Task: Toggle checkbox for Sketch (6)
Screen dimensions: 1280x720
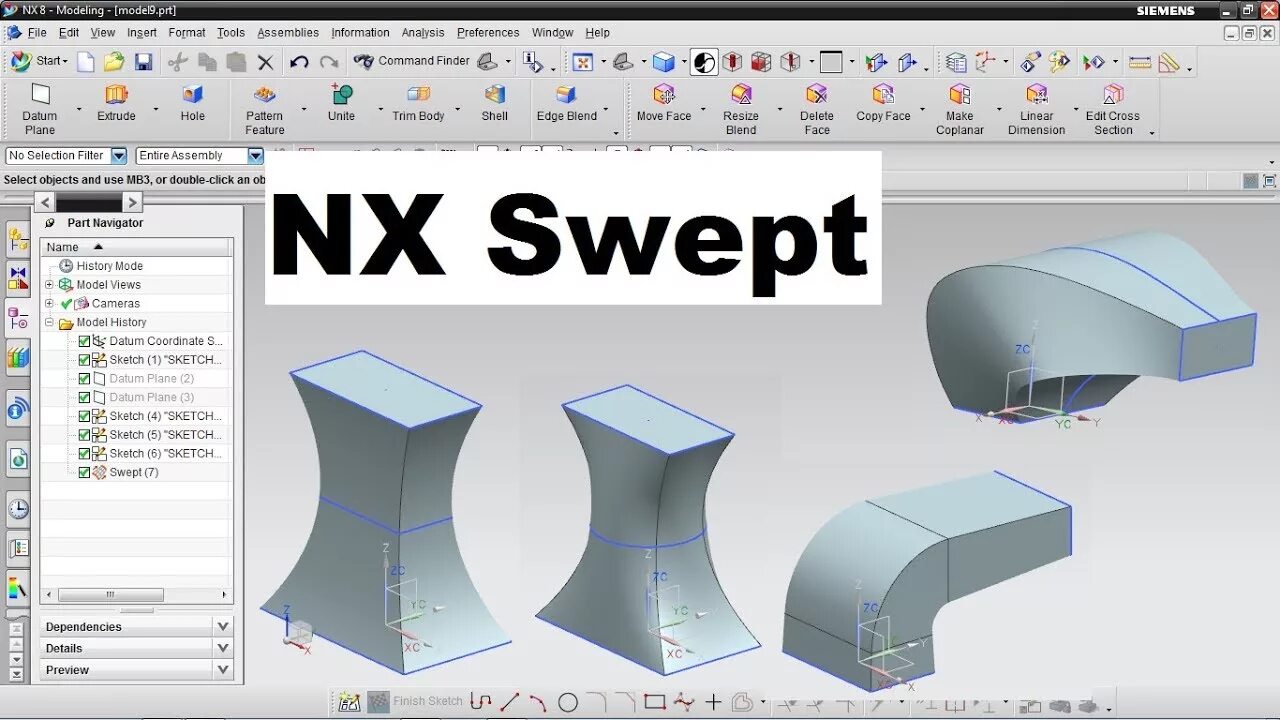Action: [x=84, y=454]
